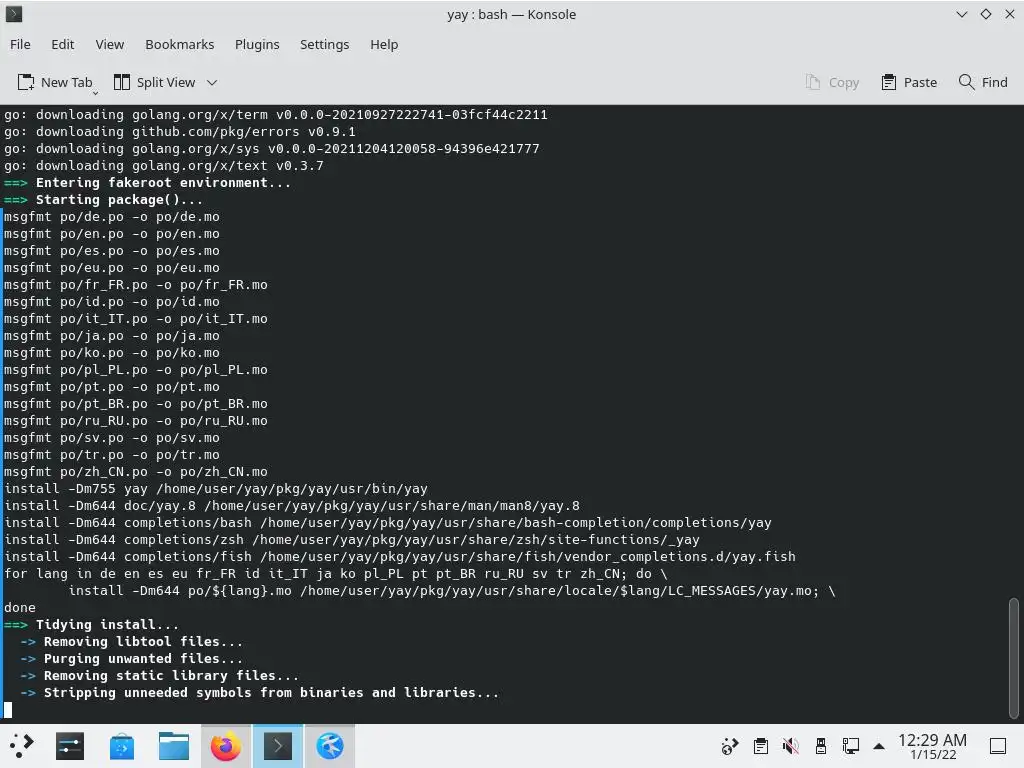
Task: Click the New Tab toolbar button
Action: pyautogui.click(x=56, y=82)
